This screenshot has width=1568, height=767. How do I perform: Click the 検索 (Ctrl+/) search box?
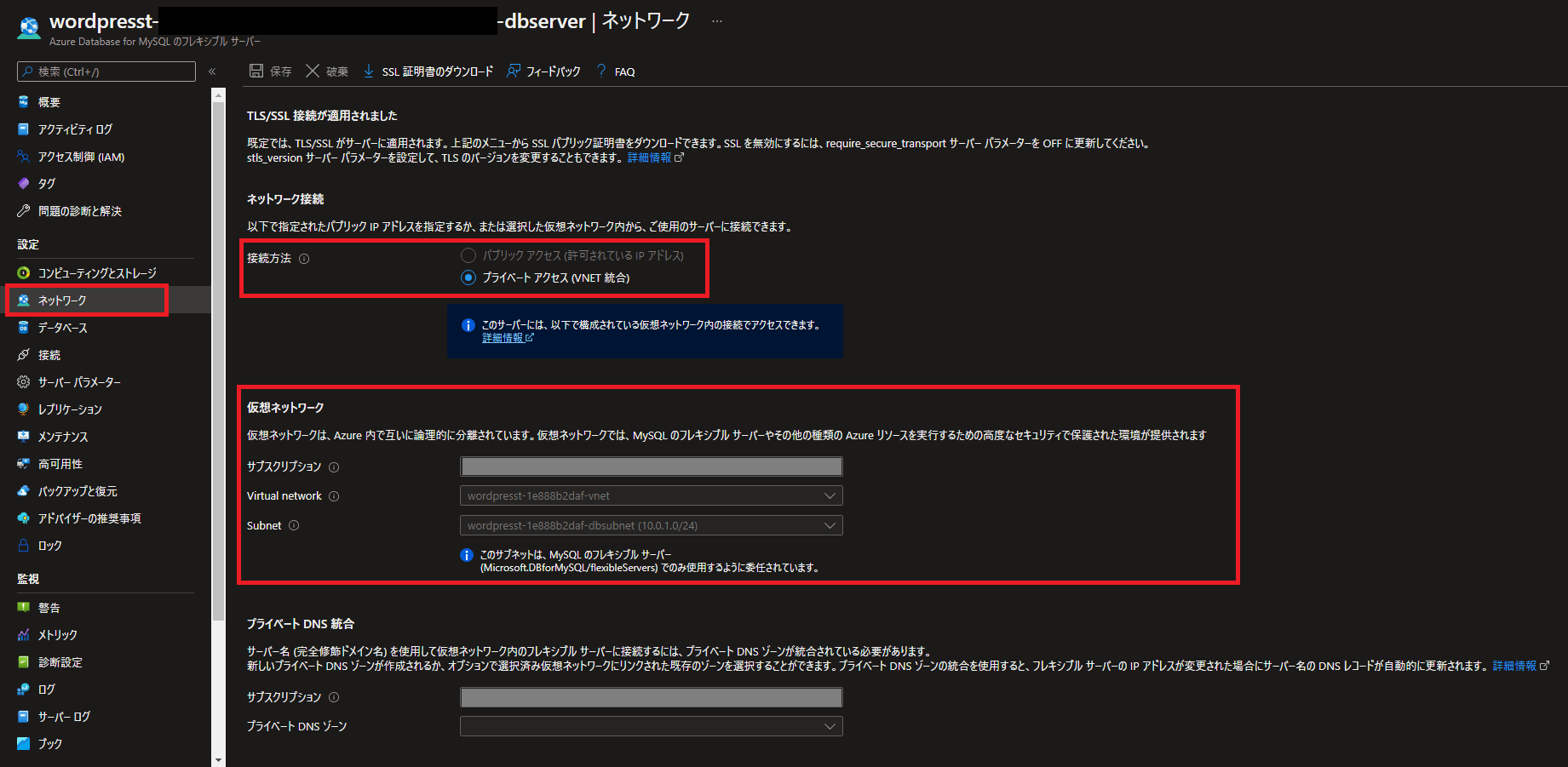[106, 72]
